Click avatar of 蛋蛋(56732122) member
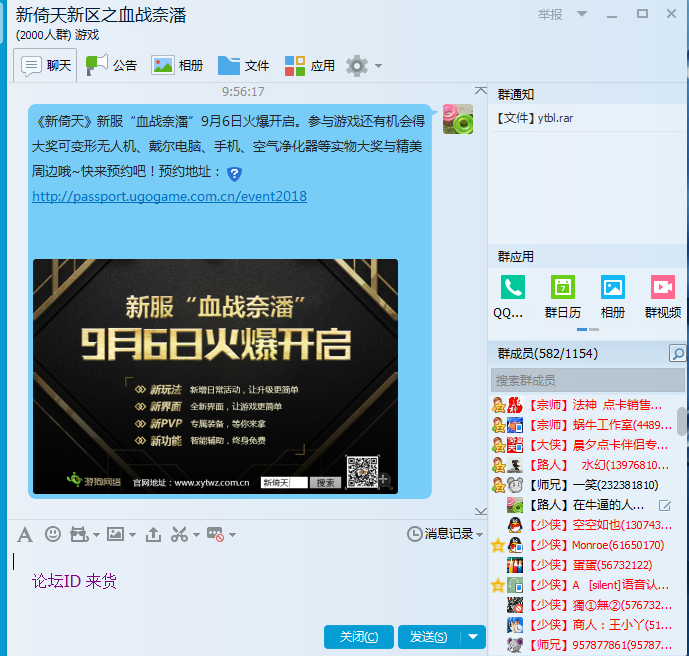 pyautogui.click(x=515, y=565)
